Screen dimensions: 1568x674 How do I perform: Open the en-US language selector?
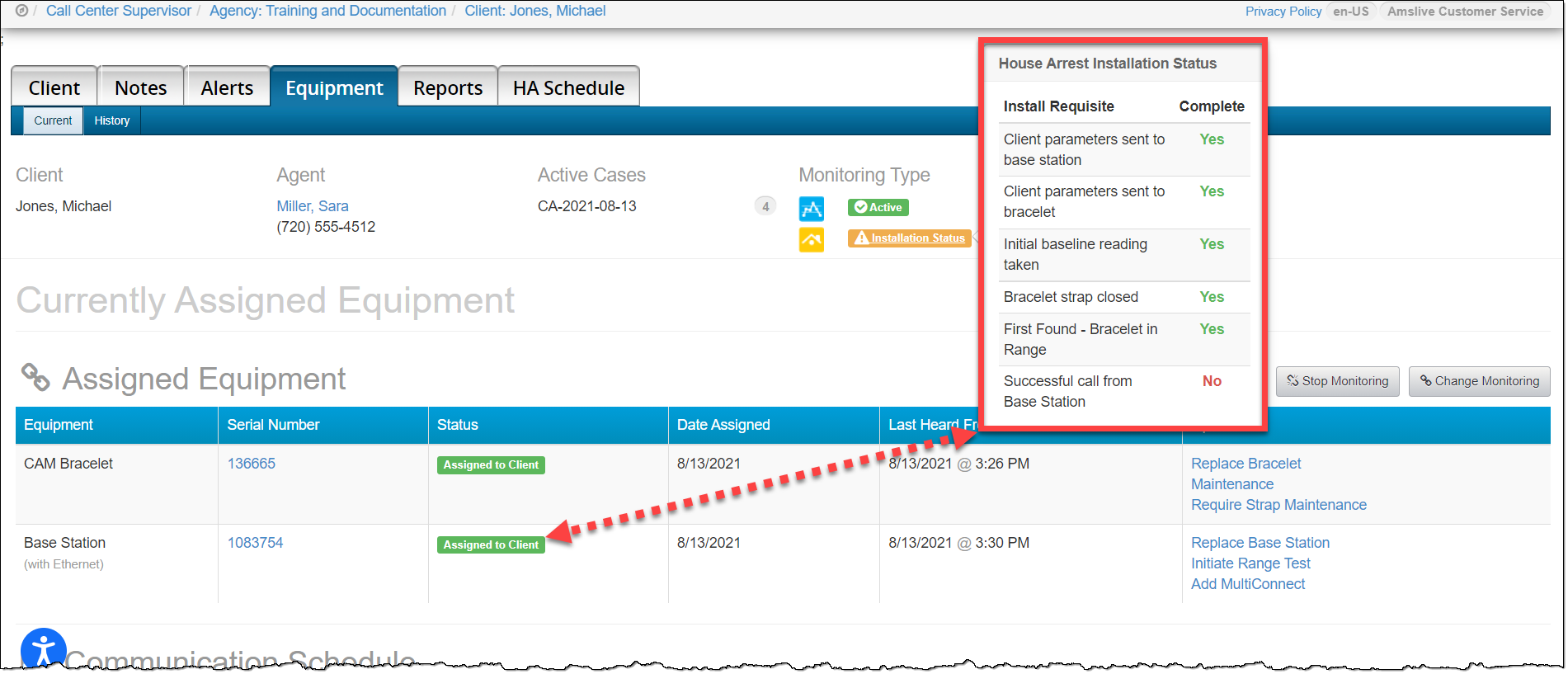click(1350, 12)
